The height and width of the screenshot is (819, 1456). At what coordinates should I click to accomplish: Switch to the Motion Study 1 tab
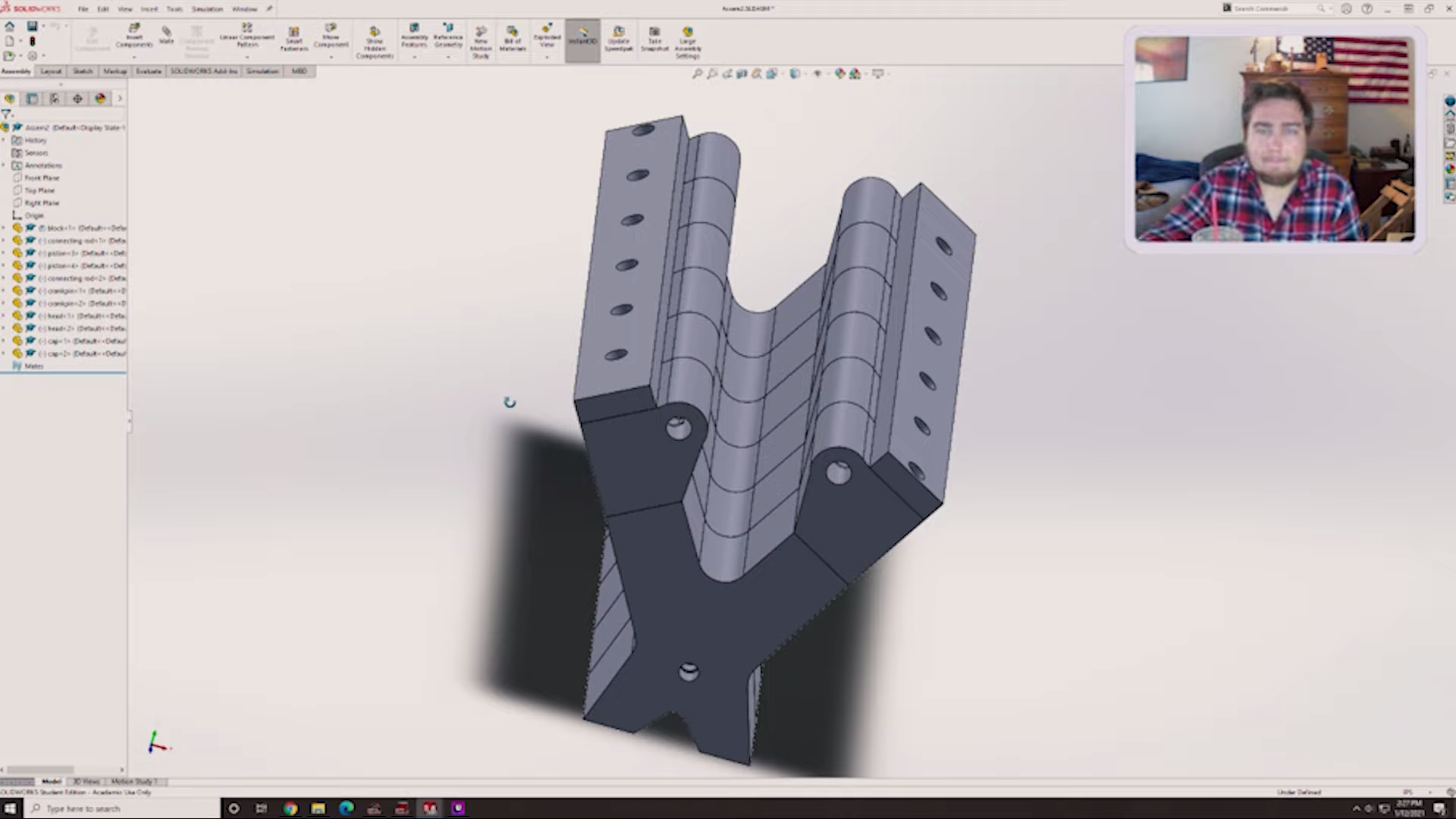134,781
